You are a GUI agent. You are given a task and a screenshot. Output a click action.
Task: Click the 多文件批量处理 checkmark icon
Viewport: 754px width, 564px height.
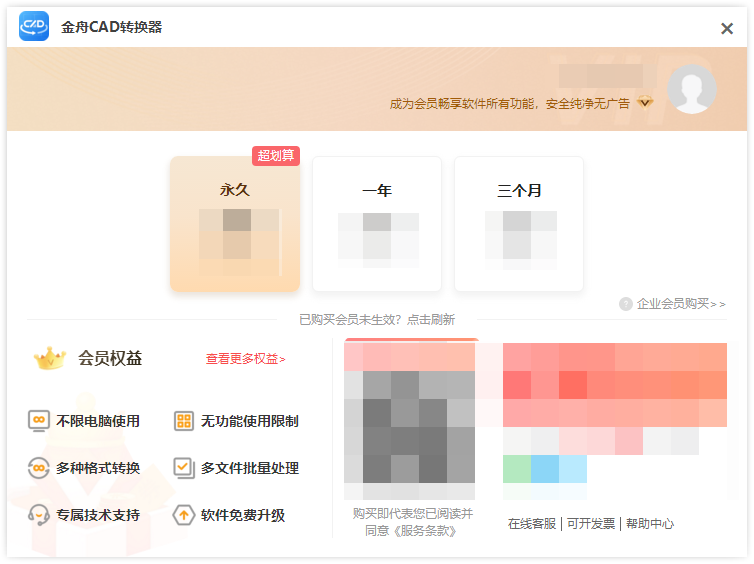click(x=184, y=468)
